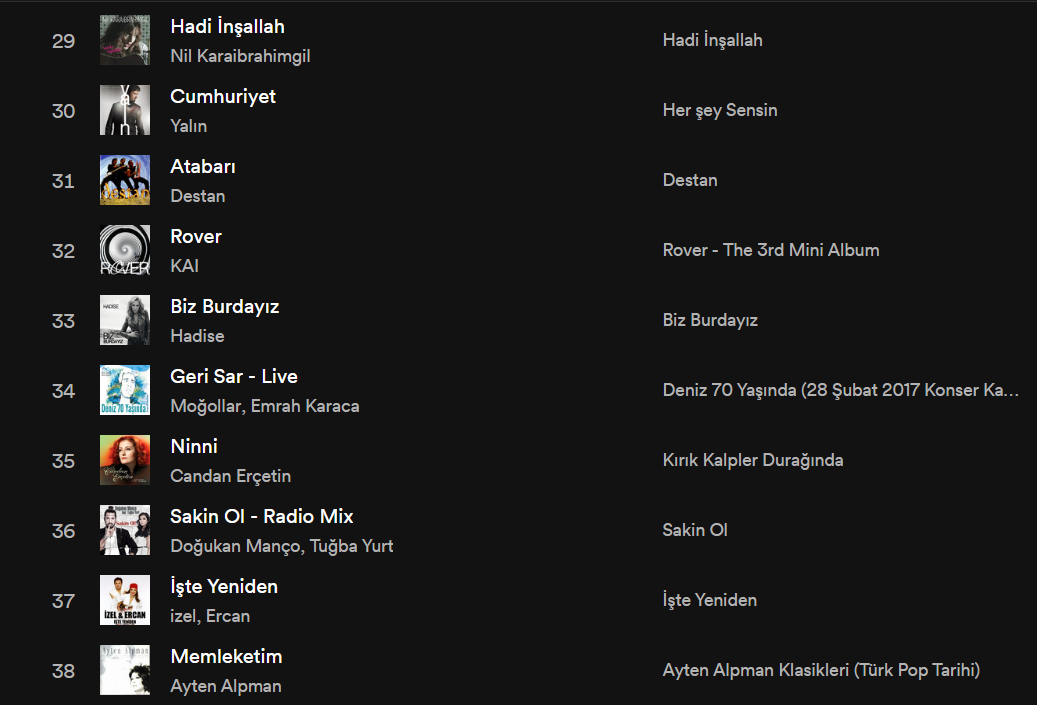Image resolution: width=1037 pixels, height=705 pixels.
Task: Open album Rover - The 3rd Mini Album
Action: (x=770, y=250)
